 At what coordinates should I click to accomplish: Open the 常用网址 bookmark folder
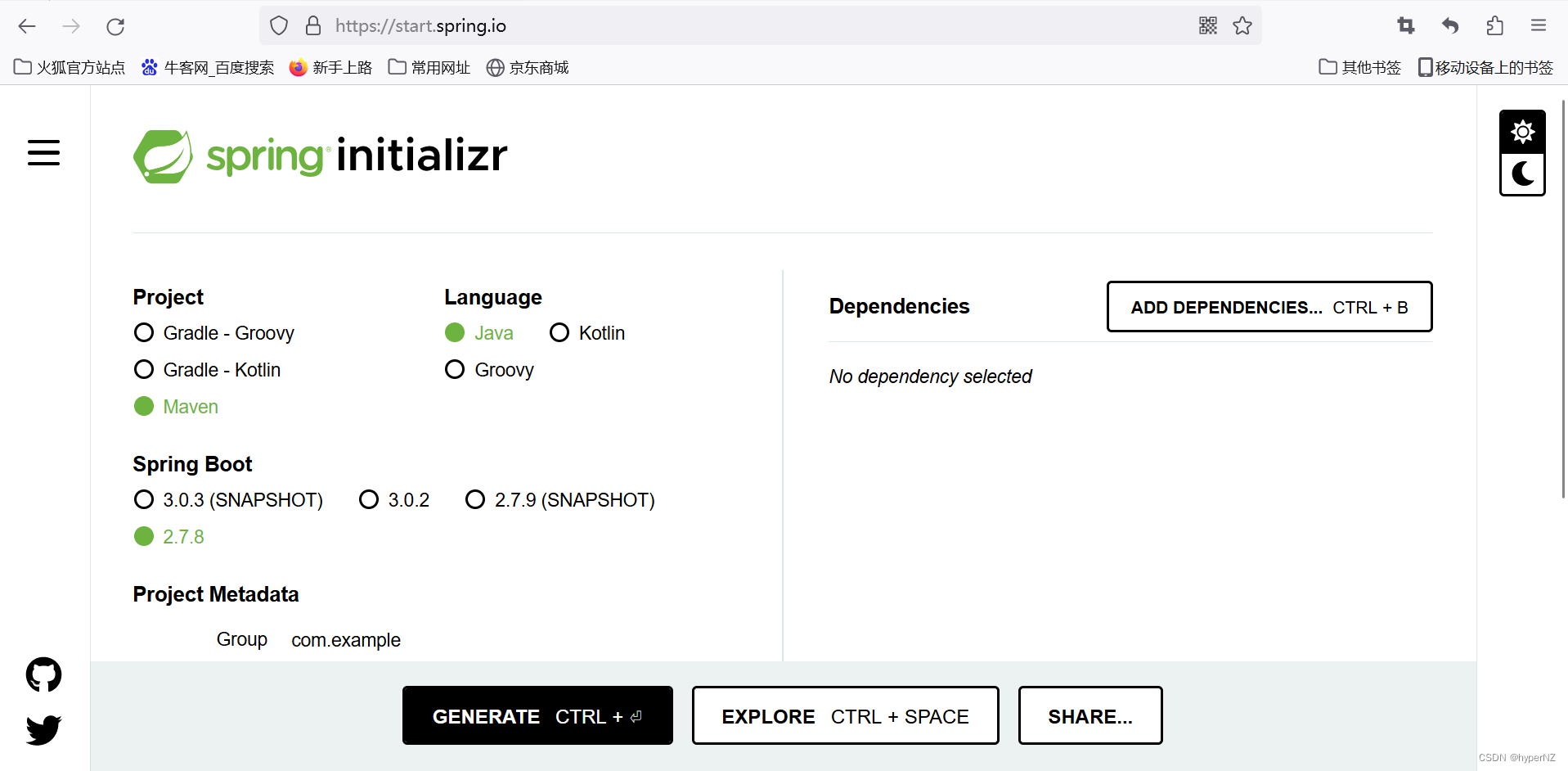(x=429, y=68)
